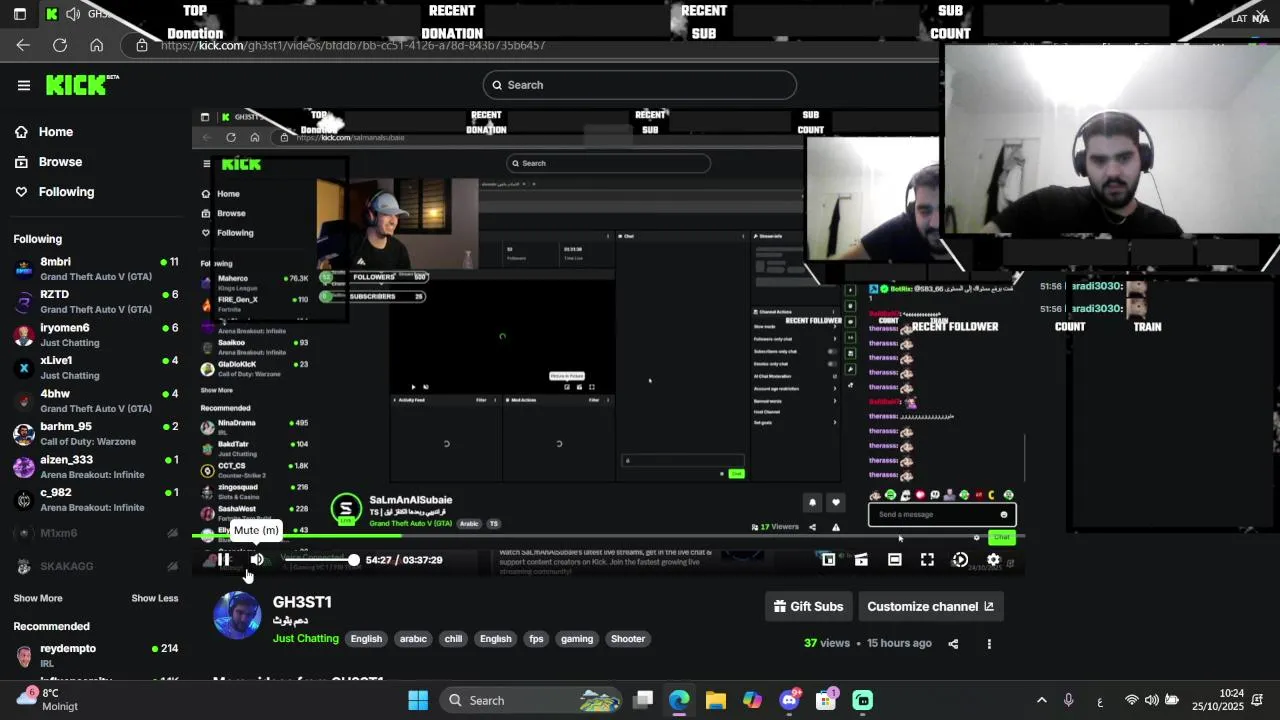Open 4bhw channel in Following list
The image size is (1280, 720).
(96, 401)
